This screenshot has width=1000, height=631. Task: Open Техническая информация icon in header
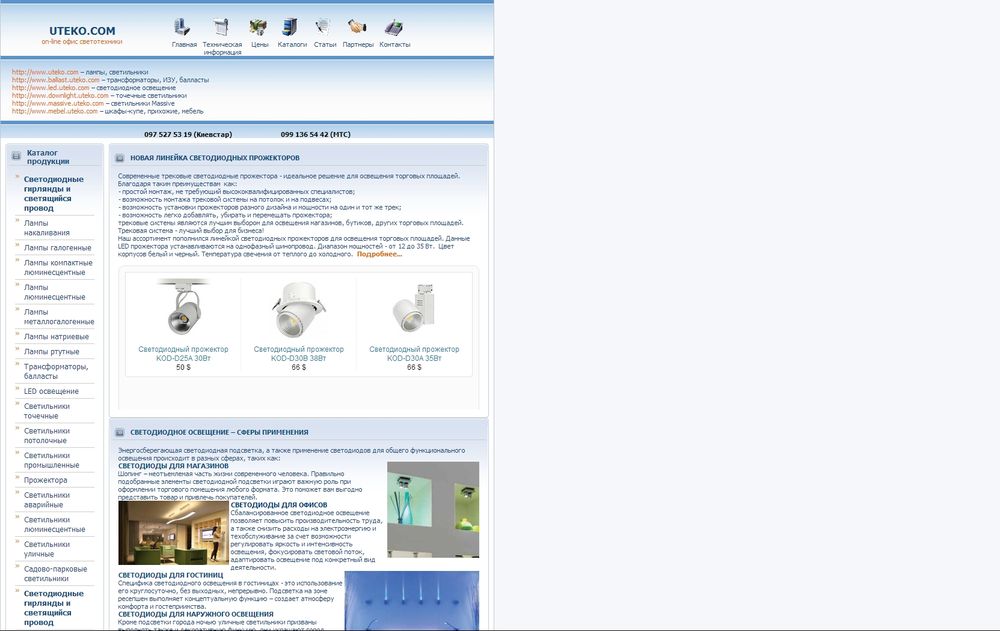coord(221,27)
